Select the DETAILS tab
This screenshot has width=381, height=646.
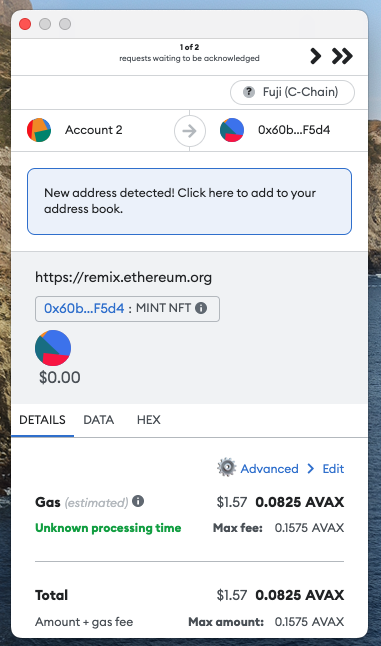tap(42, 420)
